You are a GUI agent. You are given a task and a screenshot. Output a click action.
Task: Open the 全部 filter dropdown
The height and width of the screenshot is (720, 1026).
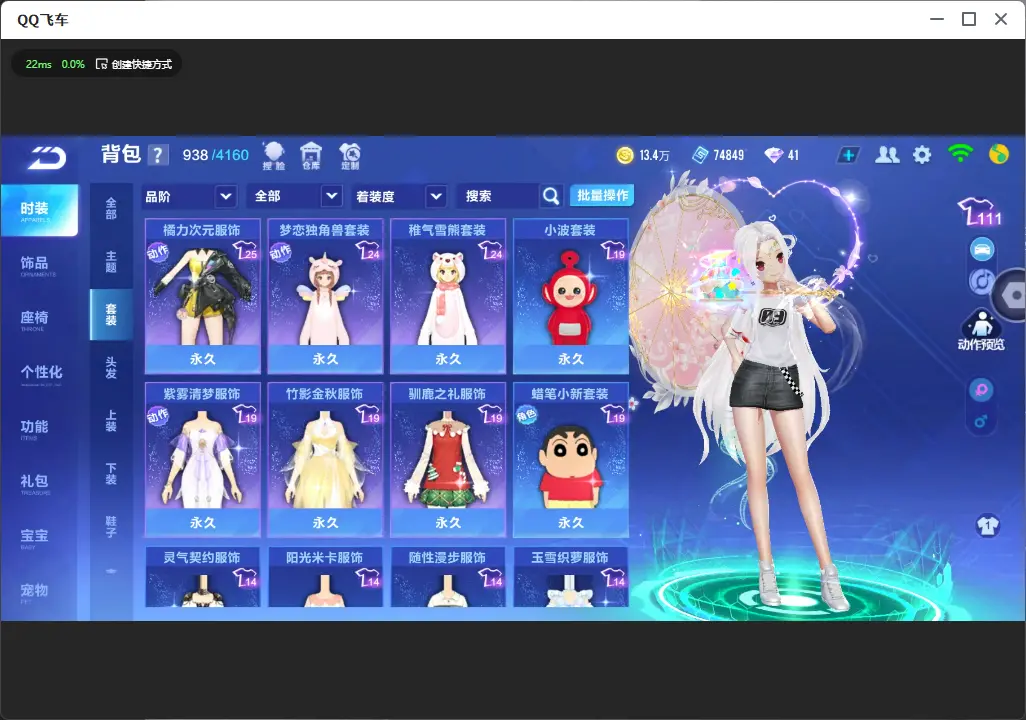294,196
